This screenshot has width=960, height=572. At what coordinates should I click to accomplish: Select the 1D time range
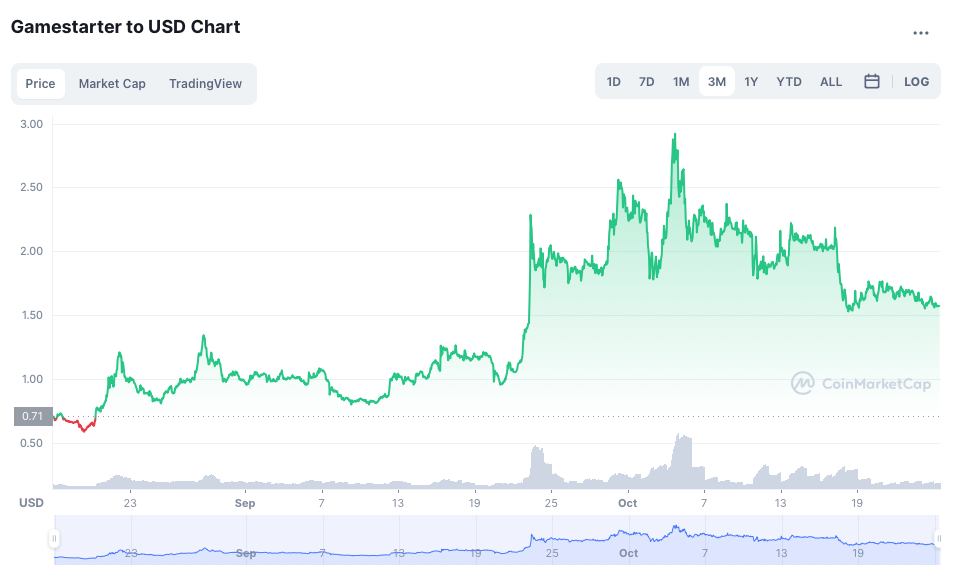pos(614,82)
